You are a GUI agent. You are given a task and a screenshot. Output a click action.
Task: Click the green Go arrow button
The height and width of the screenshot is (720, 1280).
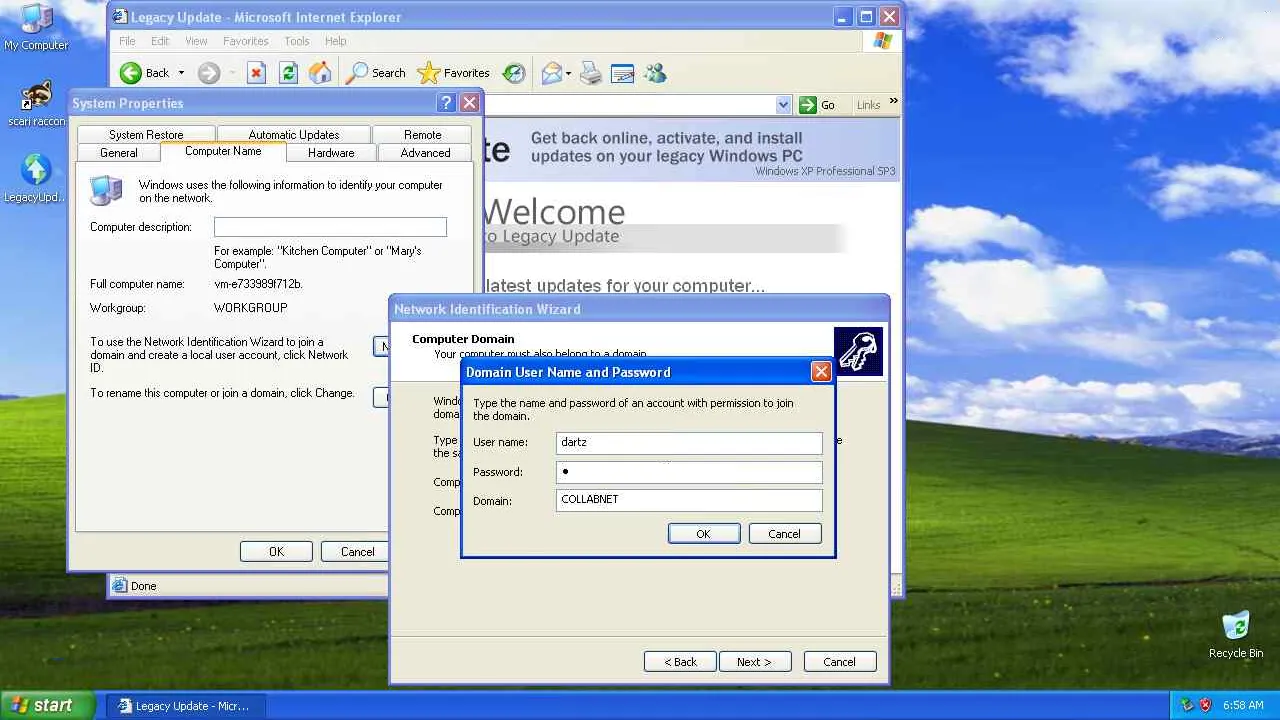[x=808, y=105]
